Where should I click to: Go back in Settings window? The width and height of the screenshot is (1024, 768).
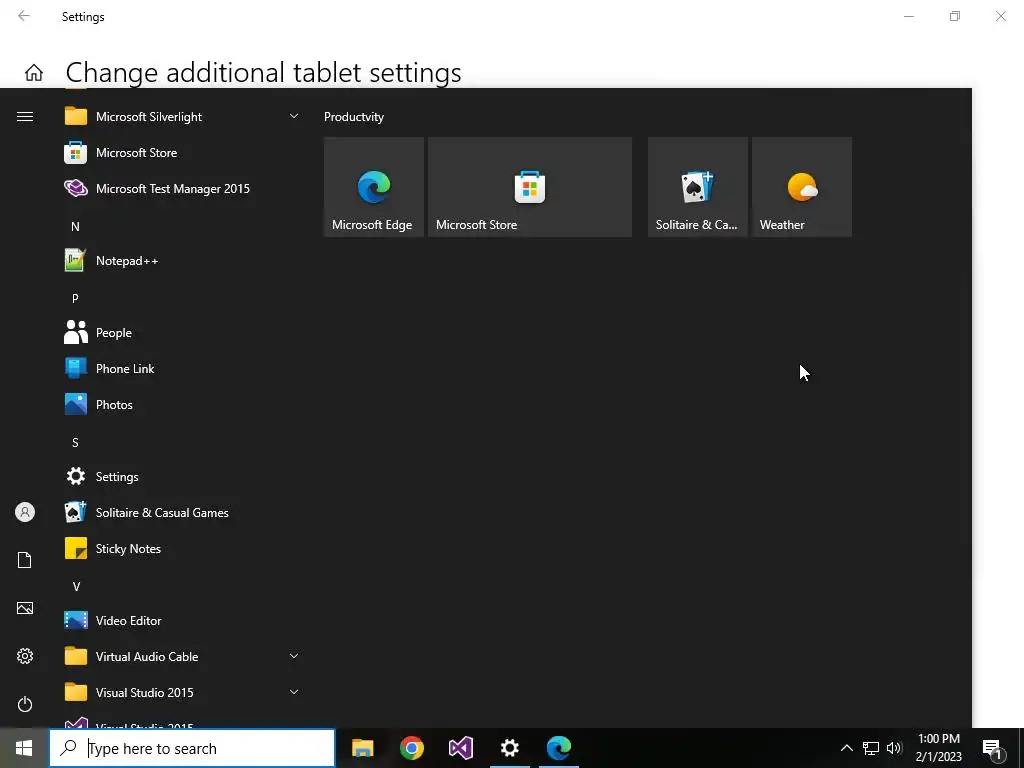24,16
